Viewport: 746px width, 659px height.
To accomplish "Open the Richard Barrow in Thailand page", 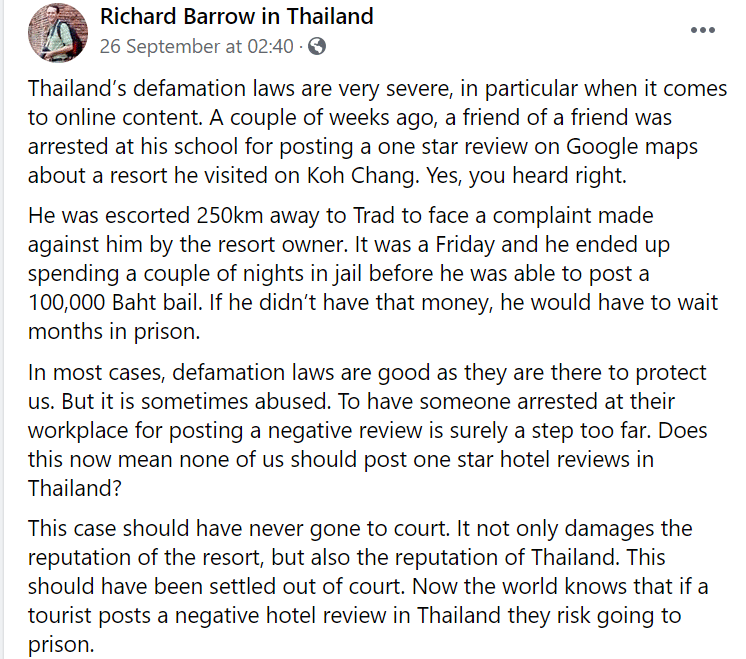I will (x=236, y=17).
